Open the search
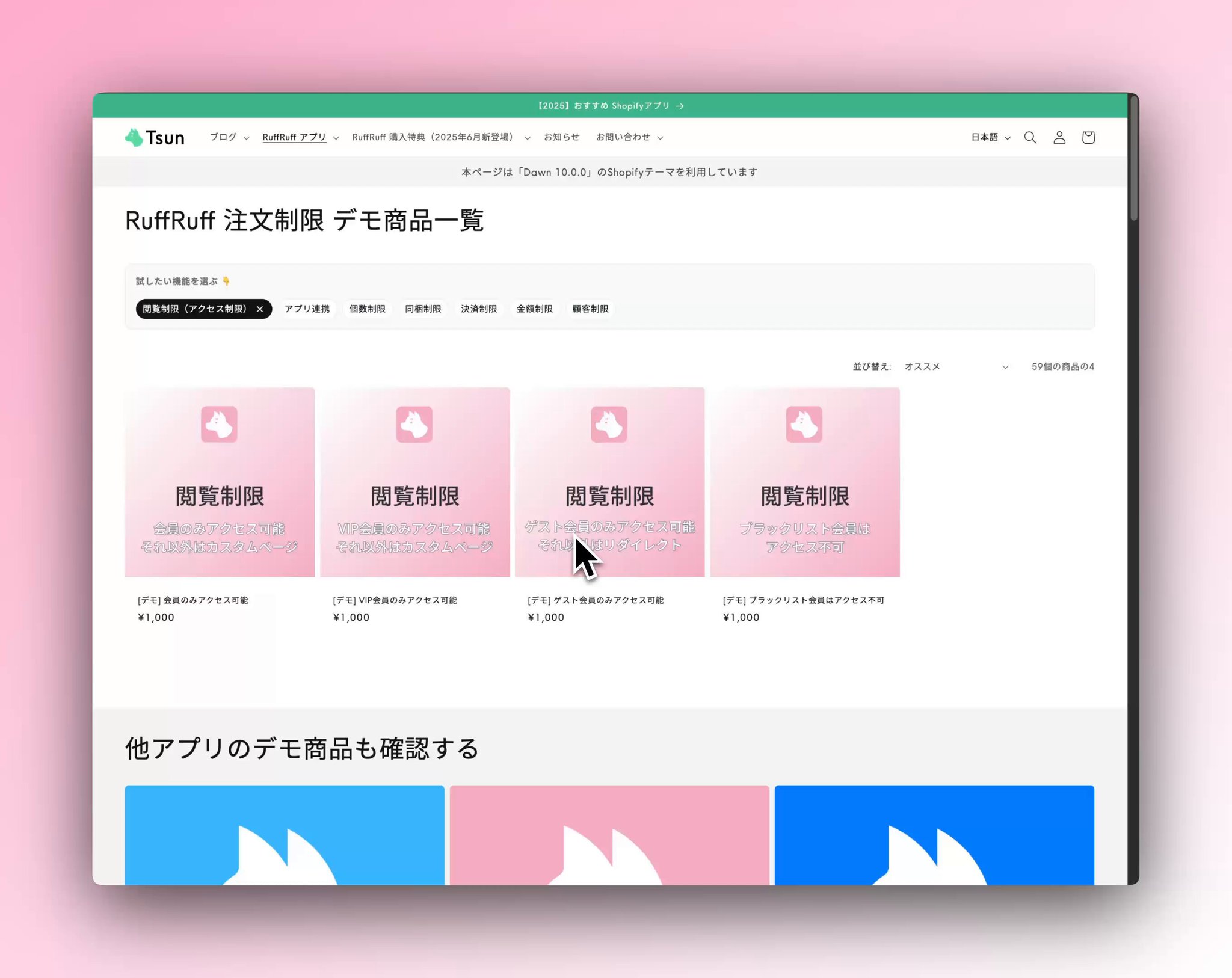 (1030, 137)
